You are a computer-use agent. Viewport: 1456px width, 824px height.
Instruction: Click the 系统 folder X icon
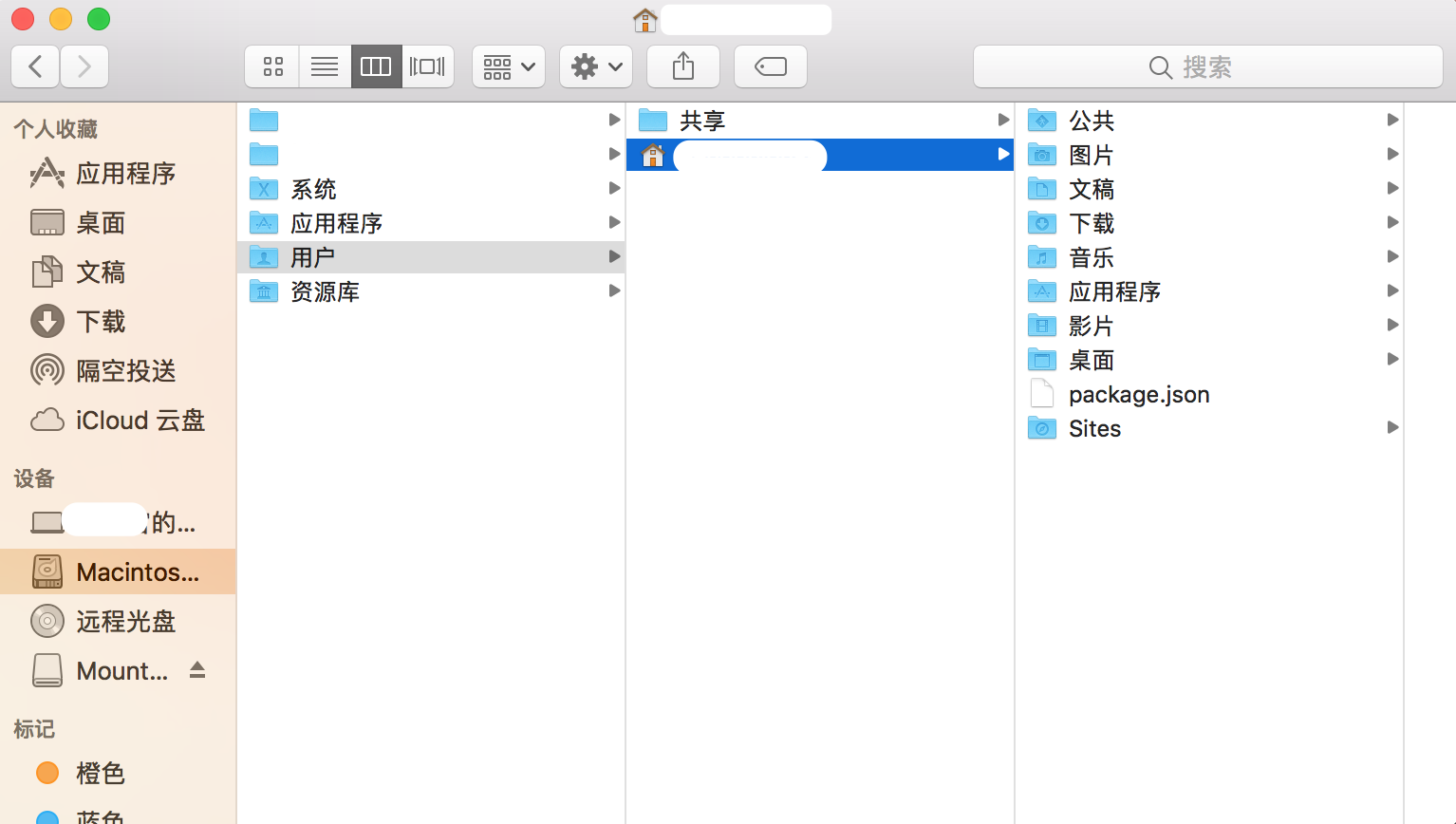[264, 189]
